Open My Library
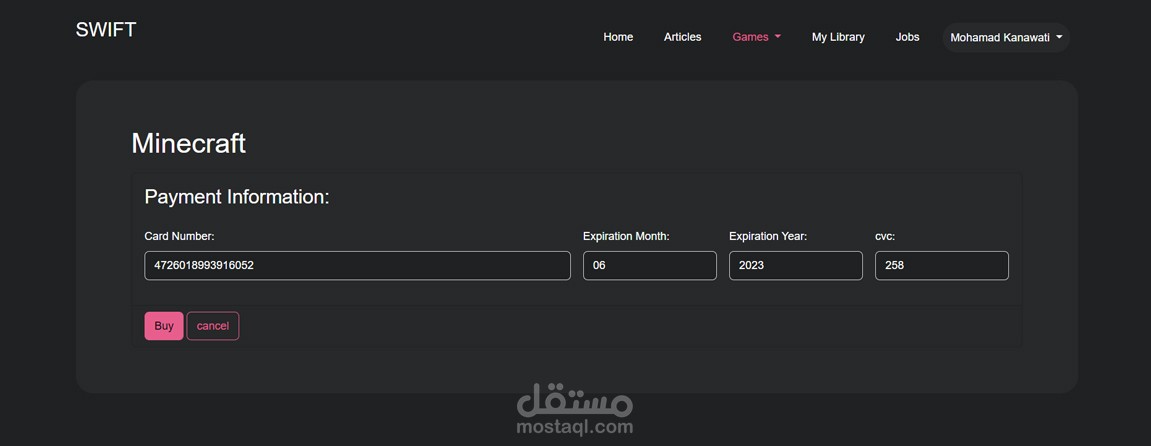 point(838,37)
